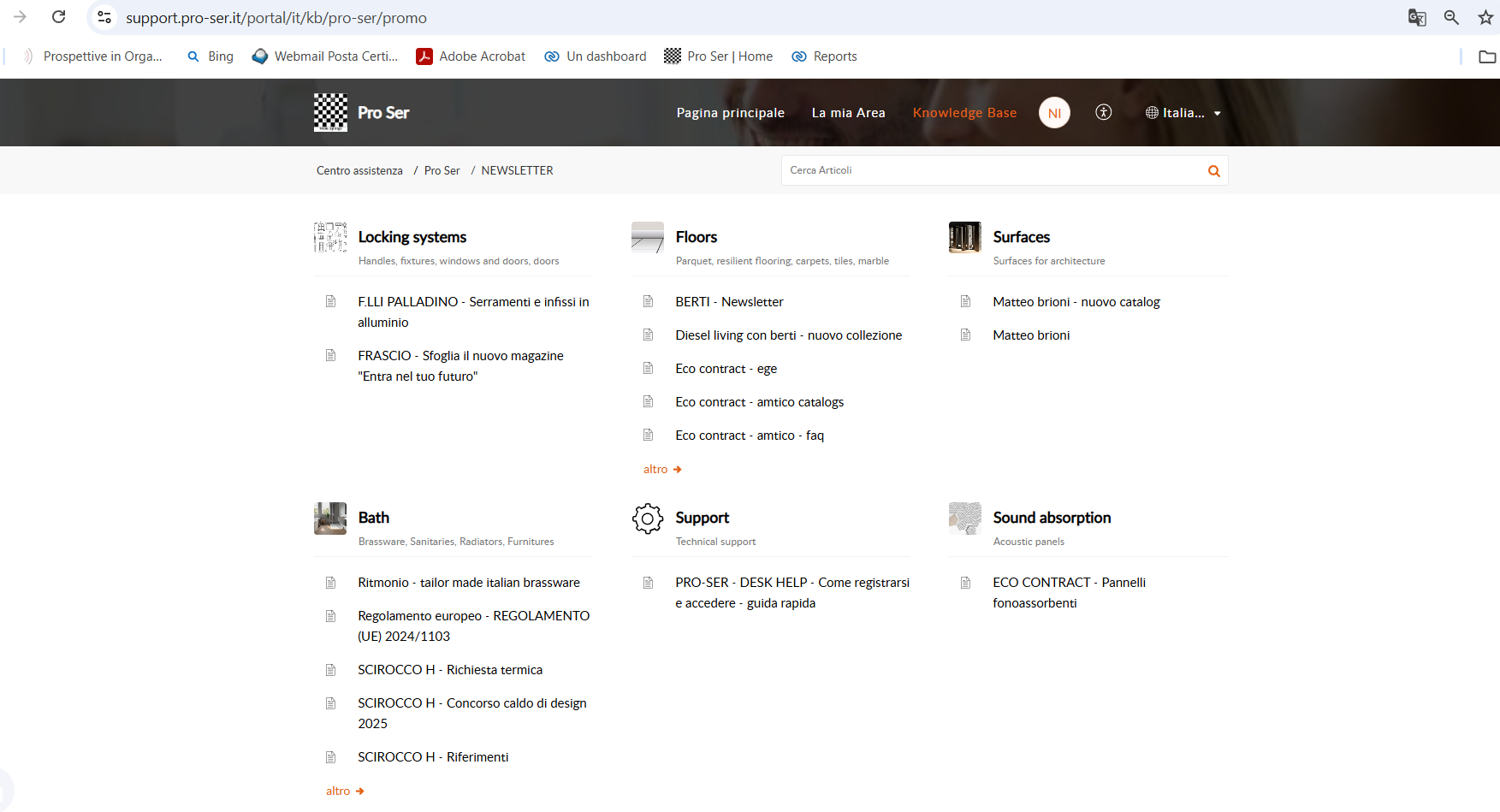Click the Support gear icon

(648, 519)
